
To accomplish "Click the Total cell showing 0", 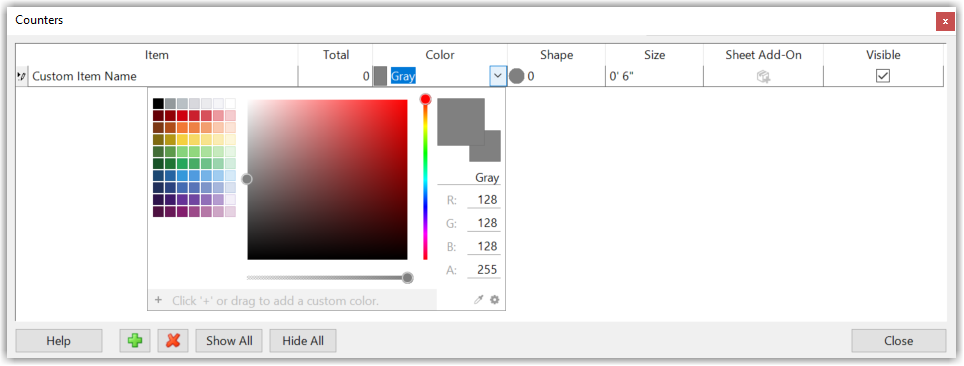I will coord(336,77).
